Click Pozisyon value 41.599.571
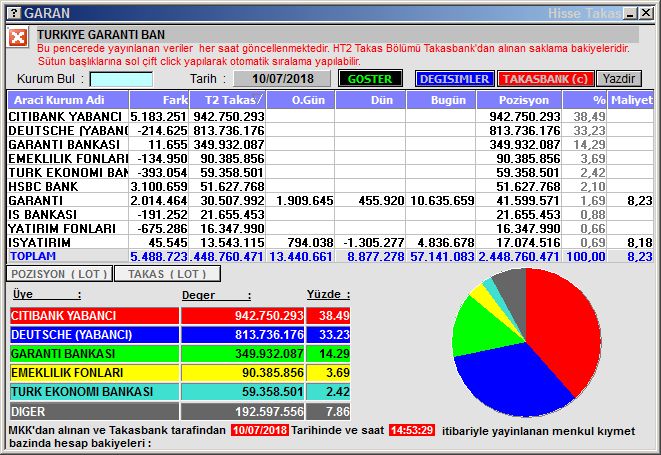The height and width of the screenshot is (455, 661). click(x=528, y=200)
